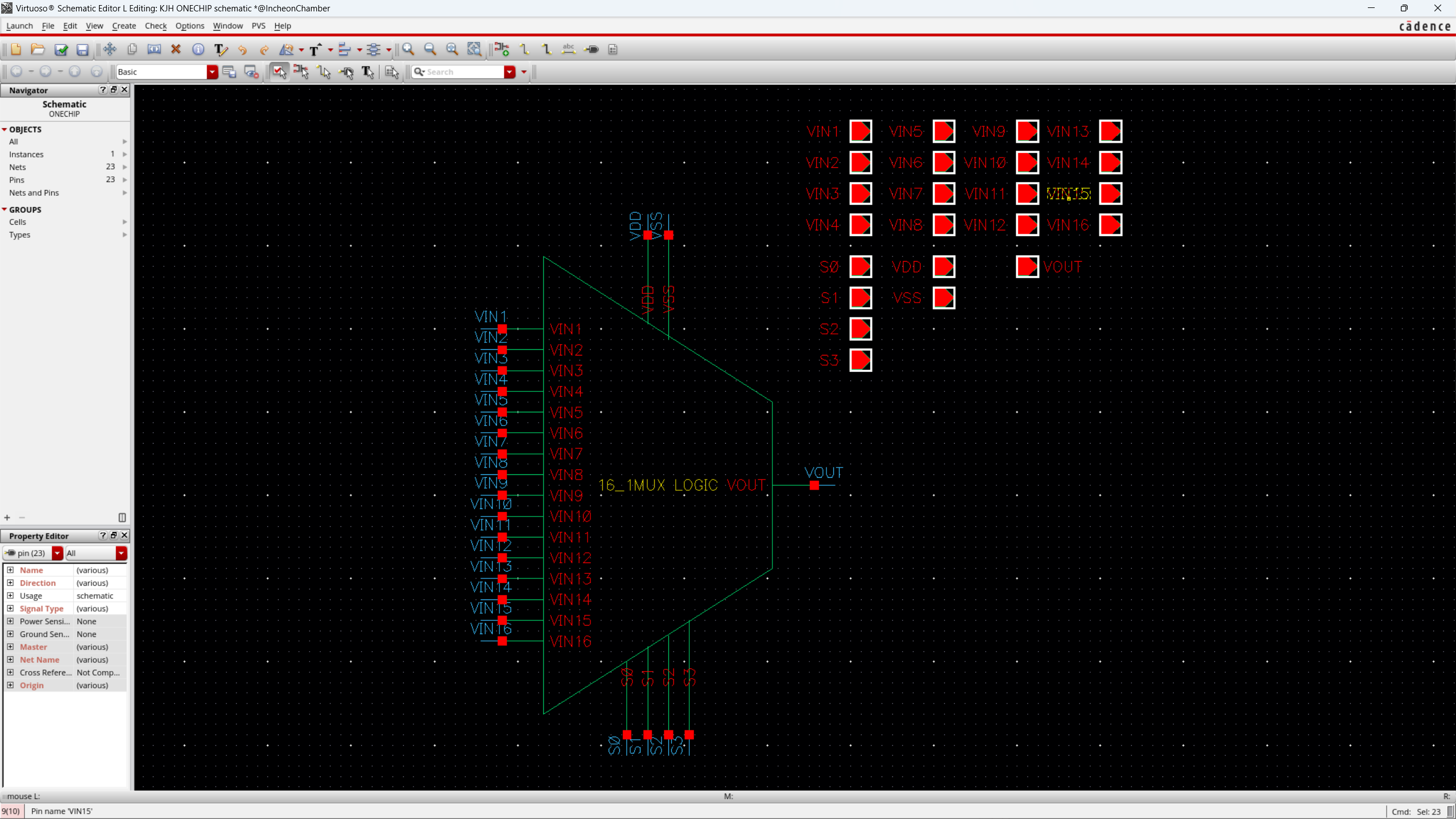Click the Undo arrow icon
Screen dimensions: 1456x819
[242, 49]
